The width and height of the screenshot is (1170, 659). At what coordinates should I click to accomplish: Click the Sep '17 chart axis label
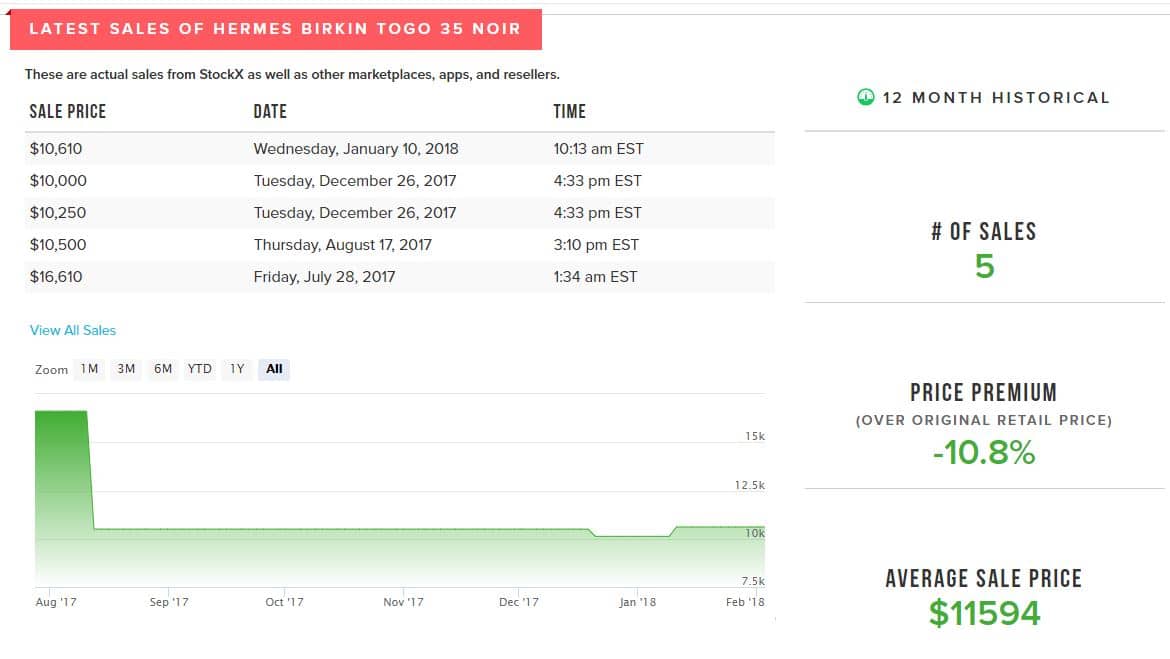tap(169, 602)
